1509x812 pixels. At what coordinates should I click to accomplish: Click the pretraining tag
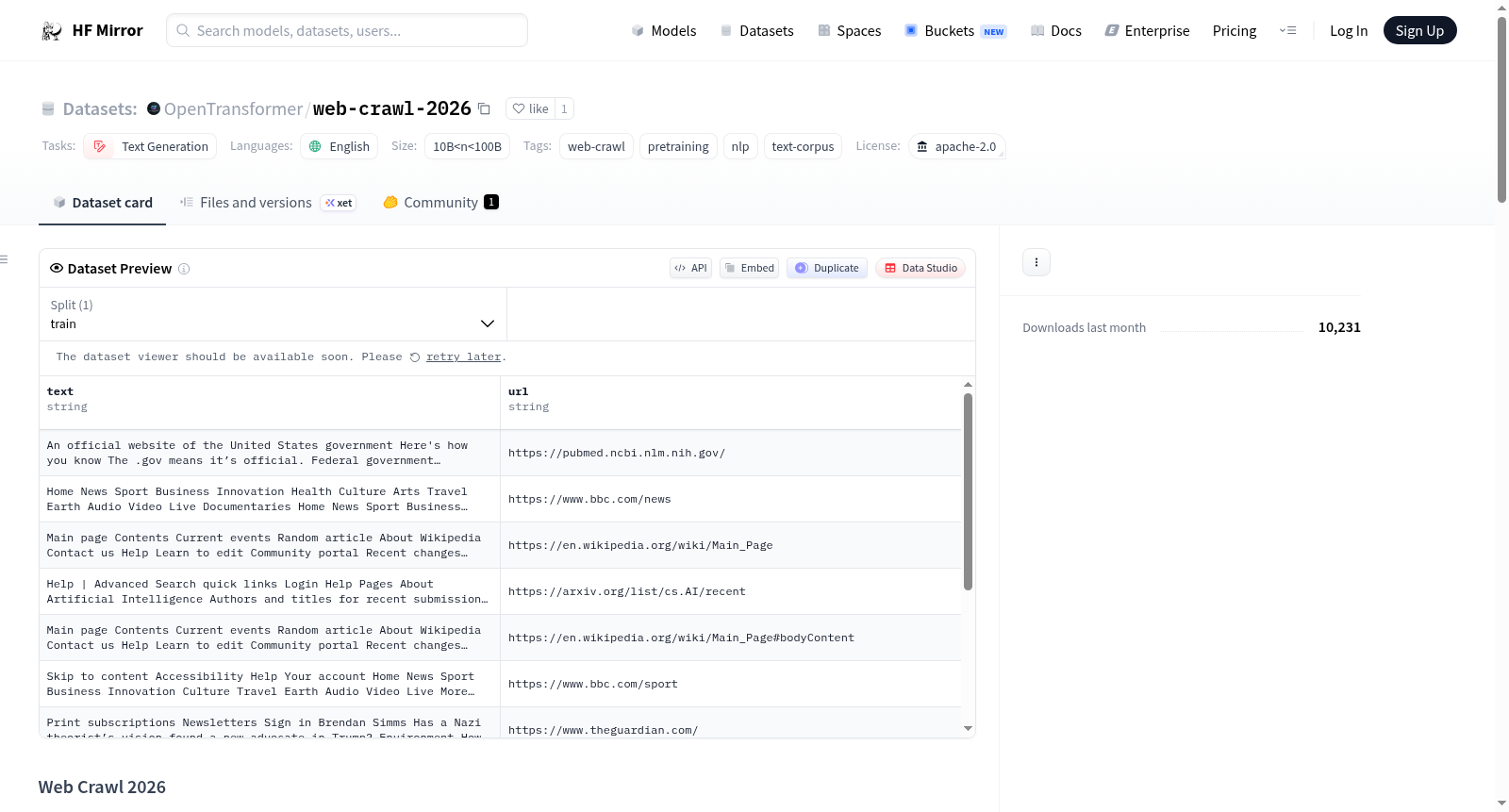point(678,147)
